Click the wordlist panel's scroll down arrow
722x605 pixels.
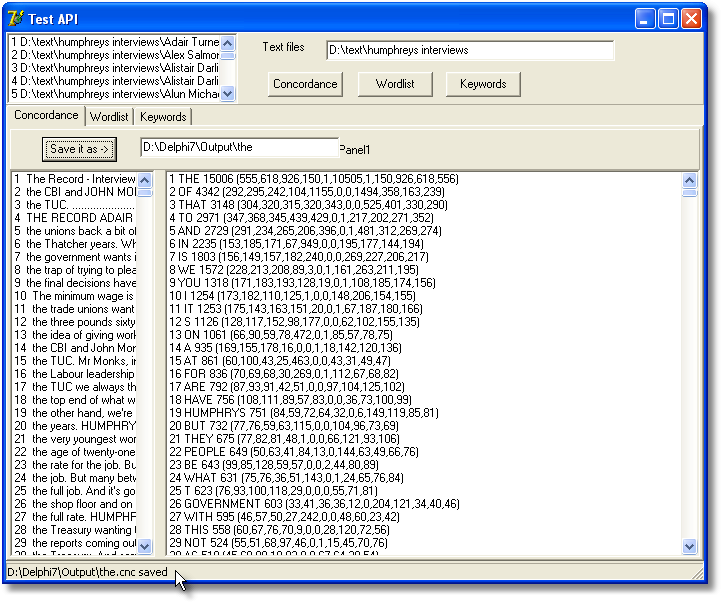click(x=689, y=546)
